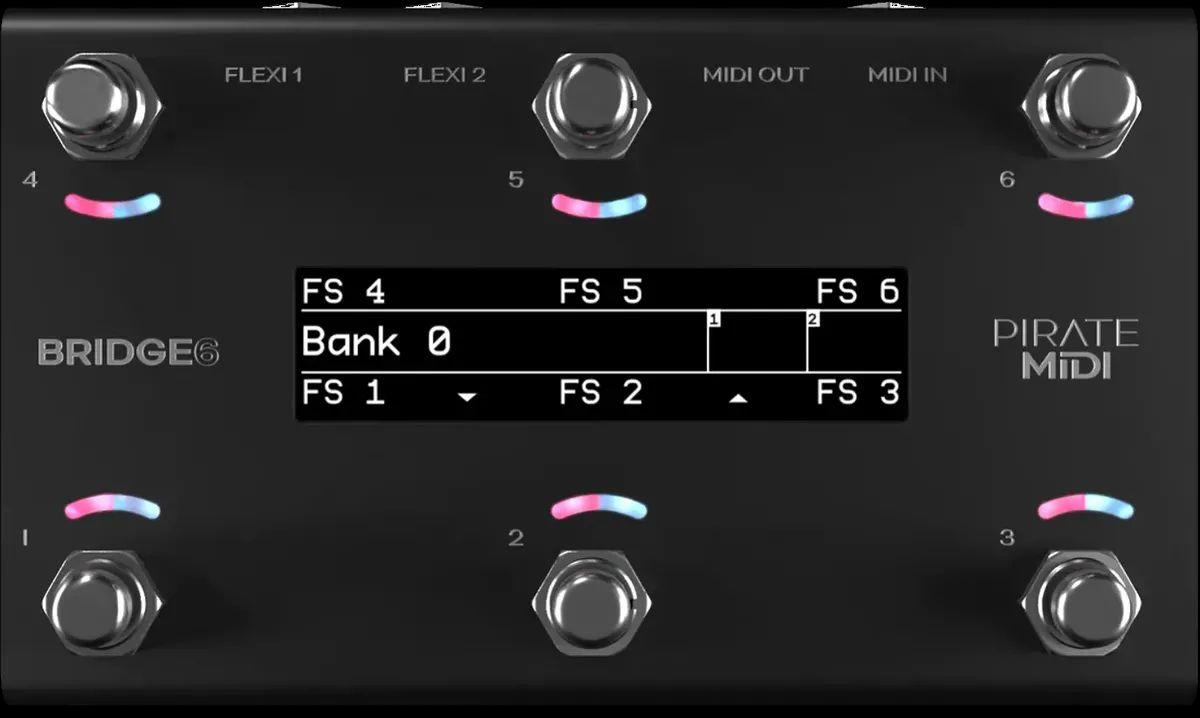The image size is (1200, 718).
Task: Click the LED strip above footswitch 1
Action: point(112,507)
